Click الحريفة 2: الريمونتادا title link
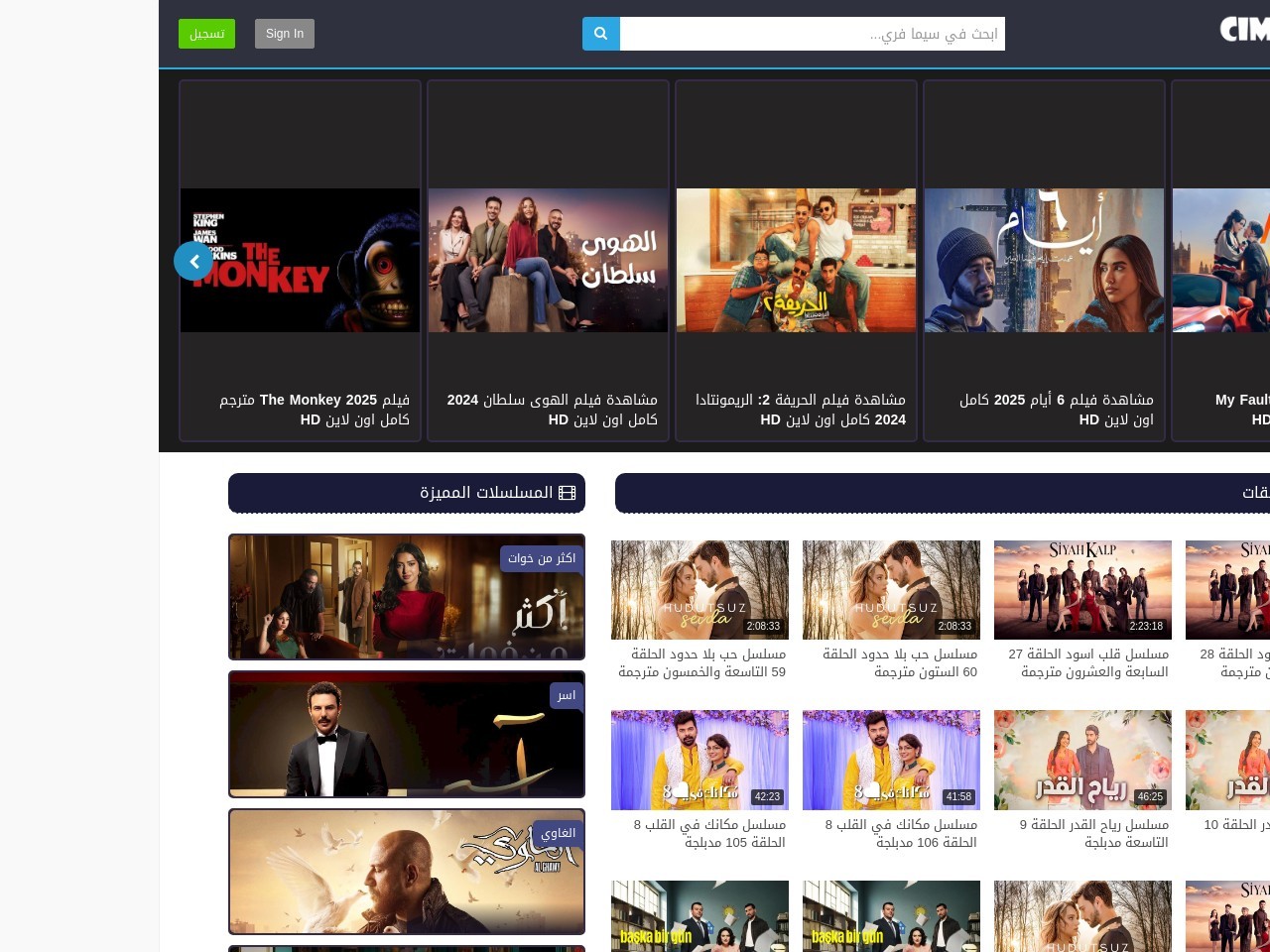This screenshot has width=1270, height=952. (801, 410)
